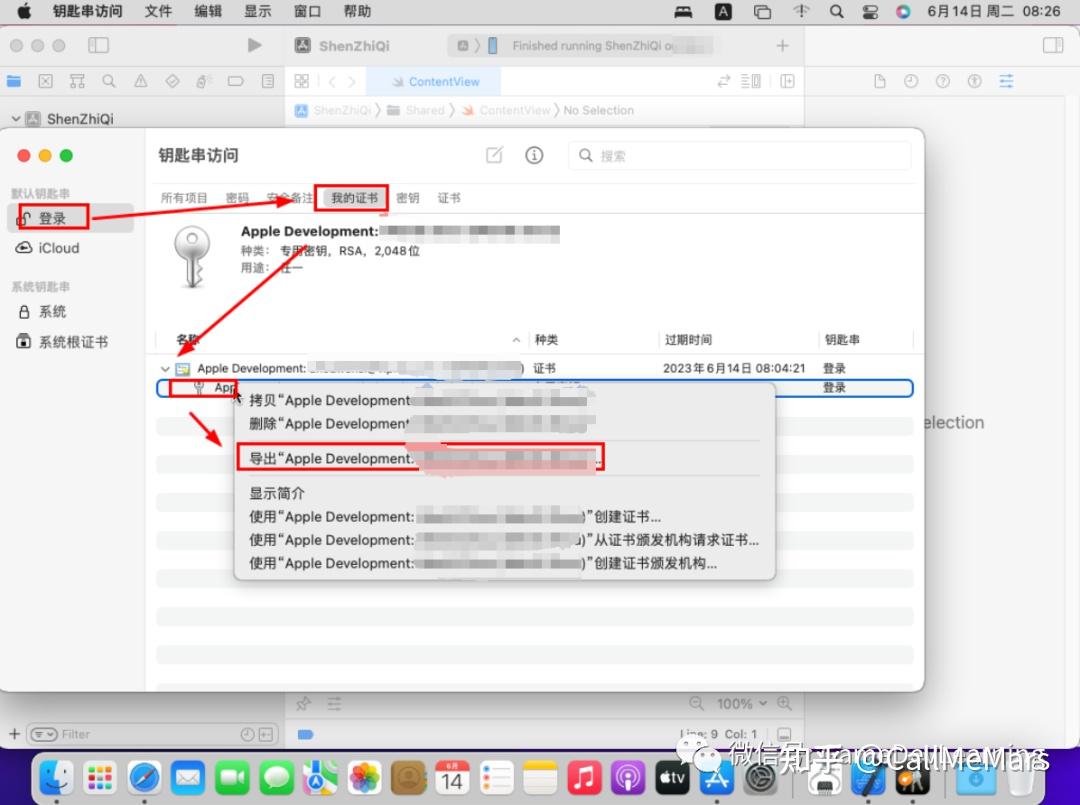
Task: Toggle the Xcode navigator sidebar
Action: point(98,45)
